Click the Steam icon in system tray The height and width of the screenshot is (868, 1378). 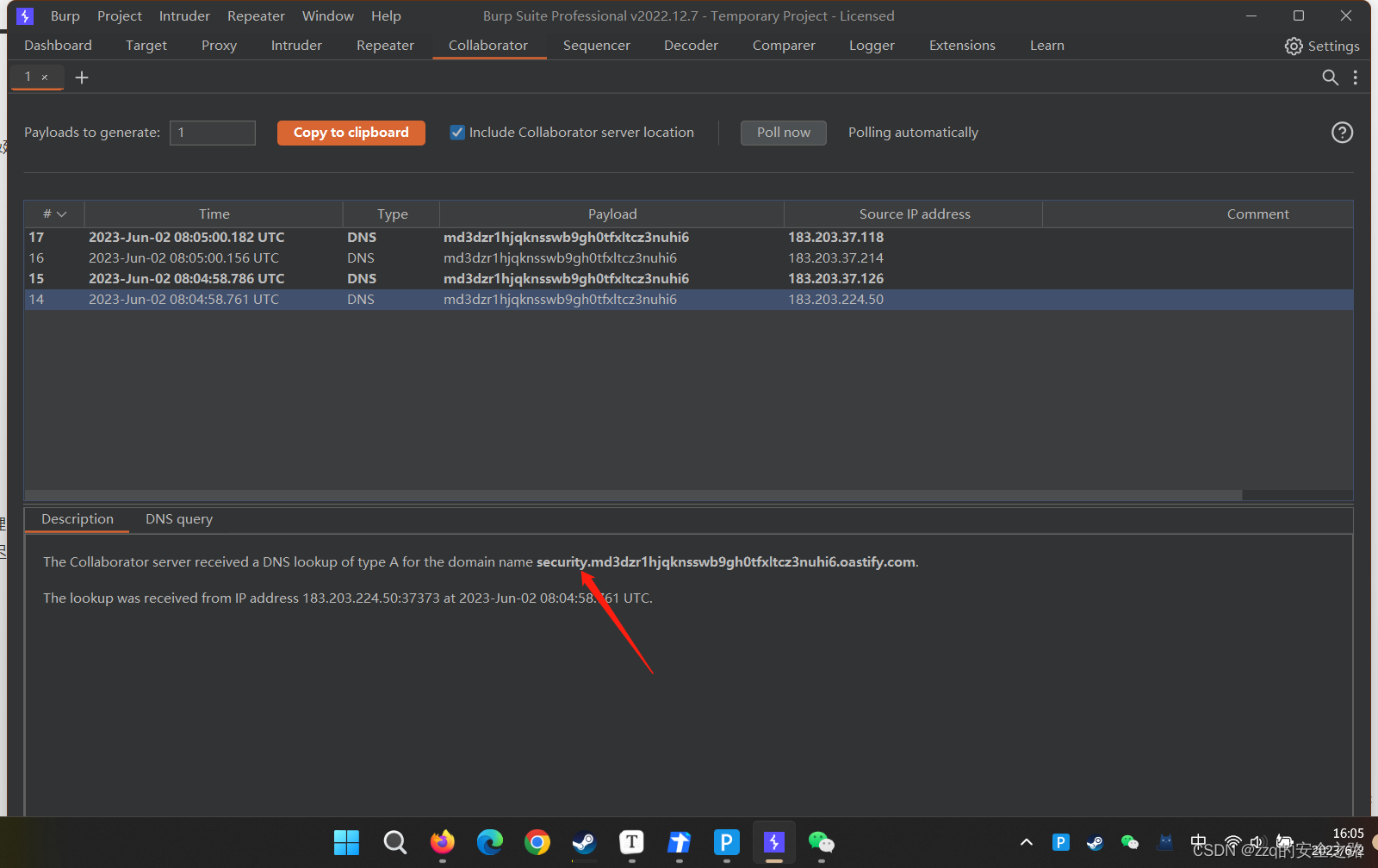[x=1096, y=842]
